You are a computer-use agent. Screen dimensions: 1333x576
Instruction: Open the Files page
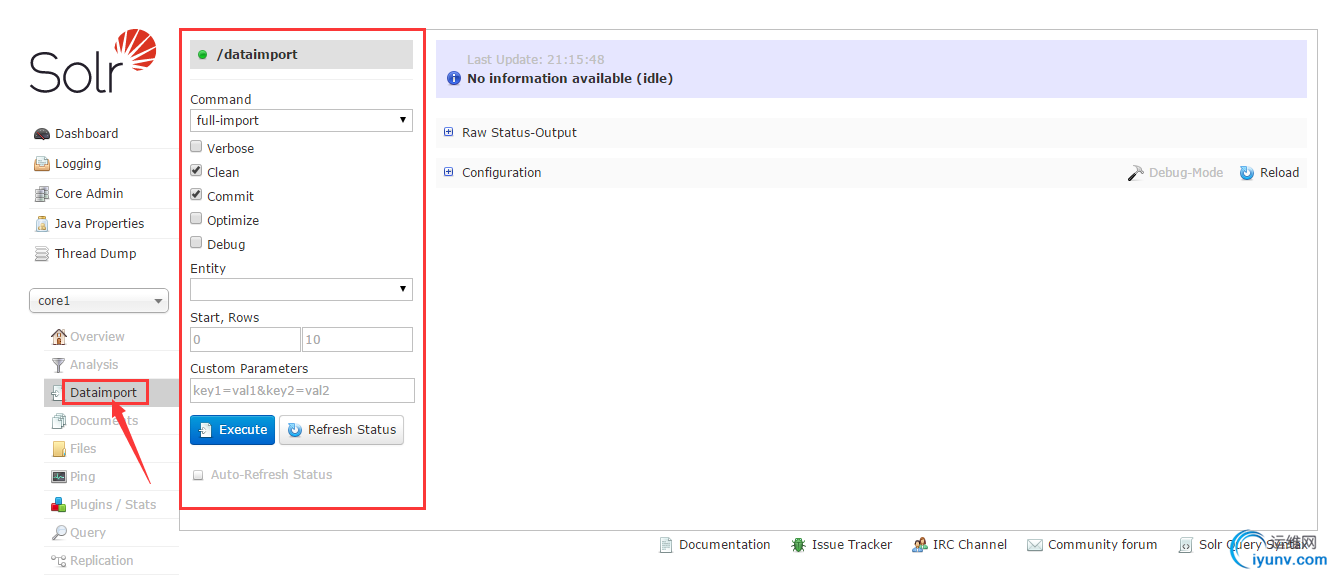click(83, 449)
